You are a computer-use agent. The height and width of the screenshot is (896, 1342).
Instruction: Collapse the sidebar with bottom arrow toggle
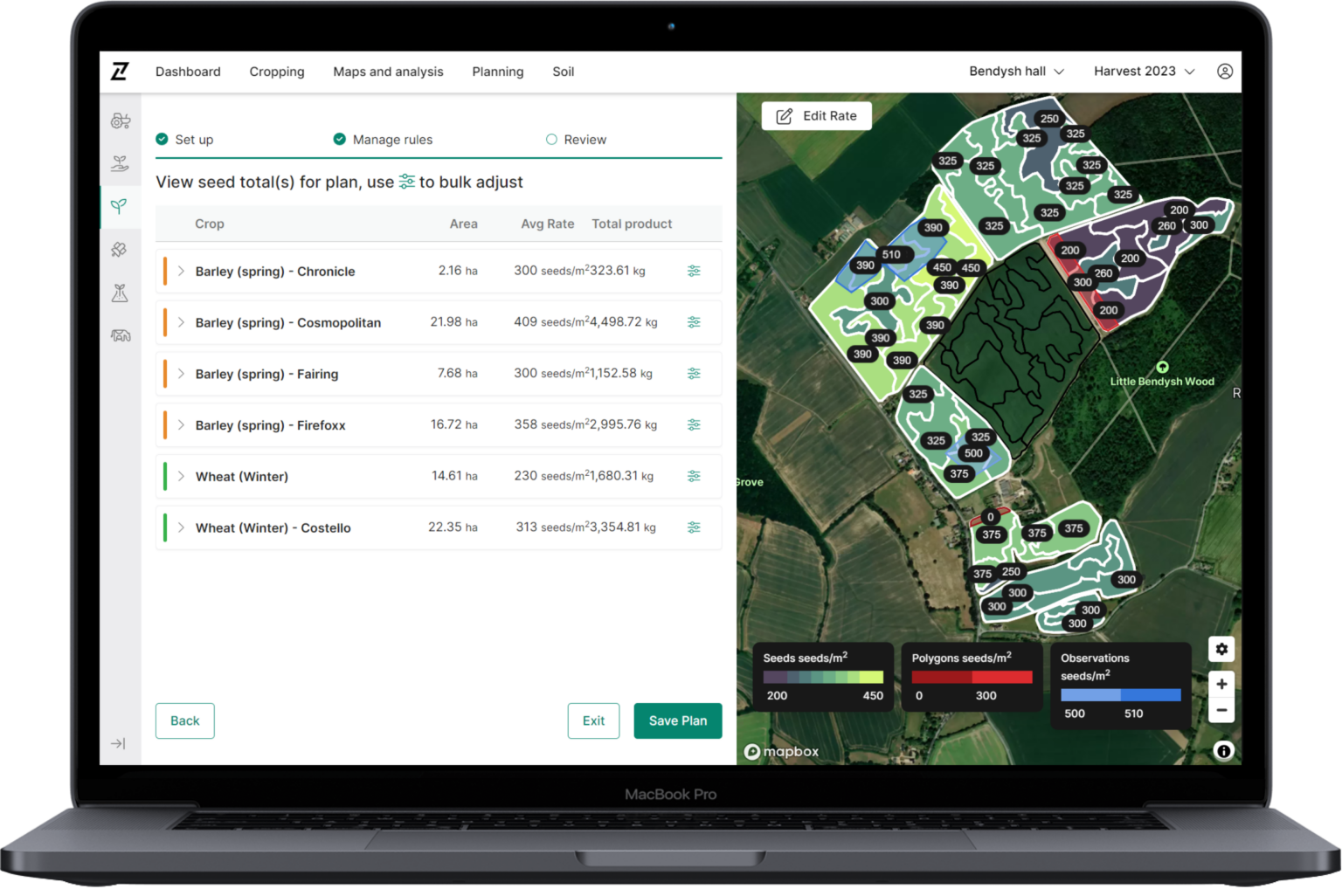[119, 743]
